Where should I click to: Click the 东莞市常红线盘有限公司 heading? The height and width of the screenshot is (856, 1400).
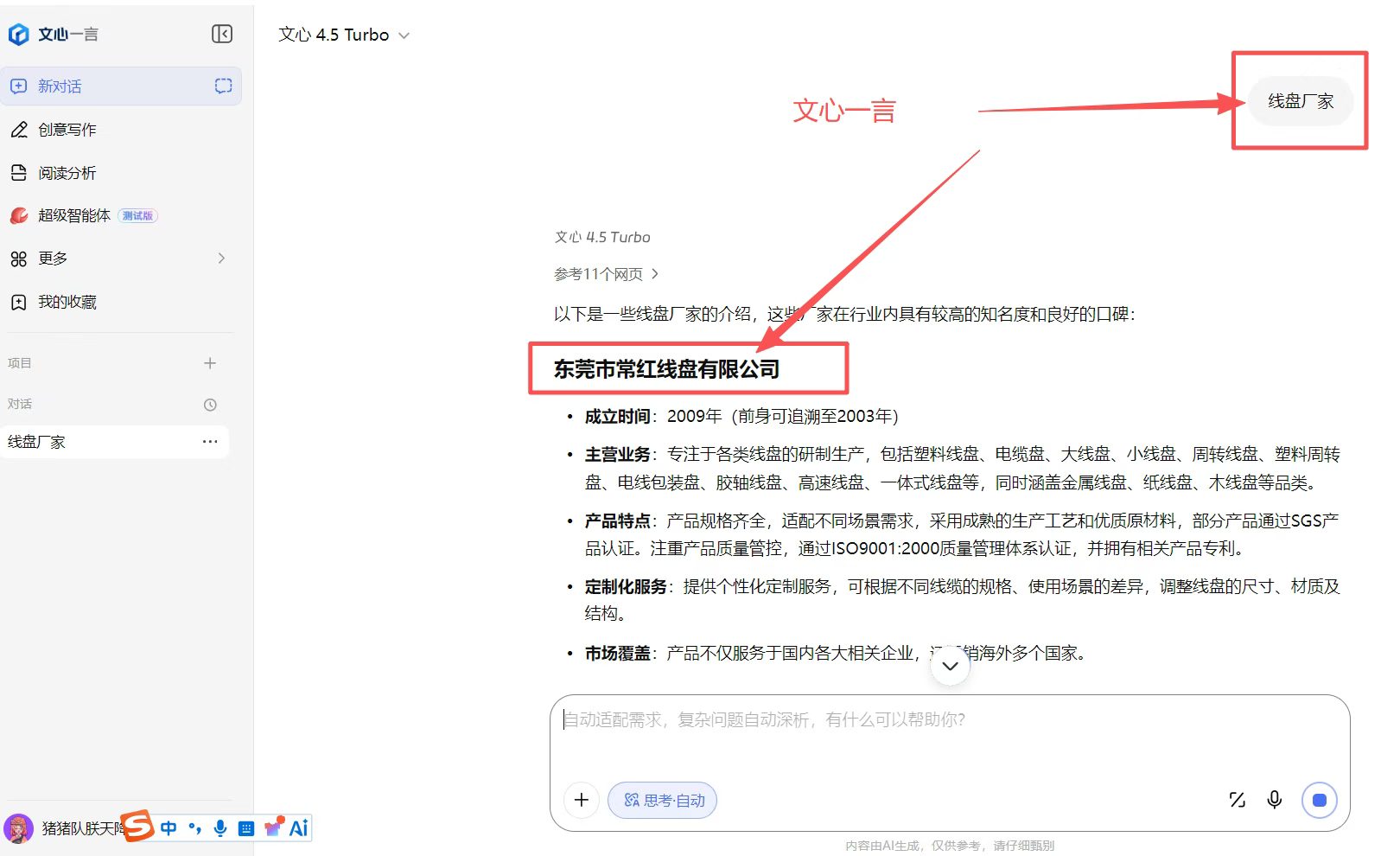[x=666, y=369]
